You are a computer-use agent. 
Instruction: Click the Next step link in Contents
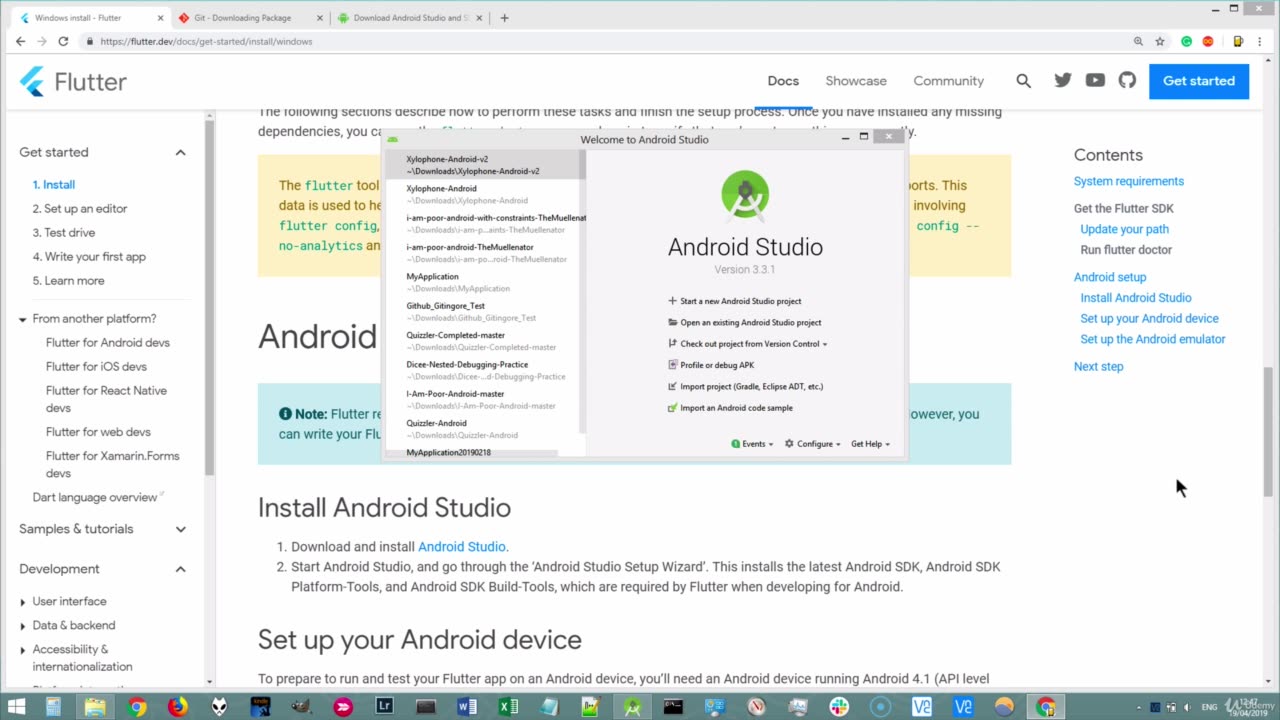1098,366
